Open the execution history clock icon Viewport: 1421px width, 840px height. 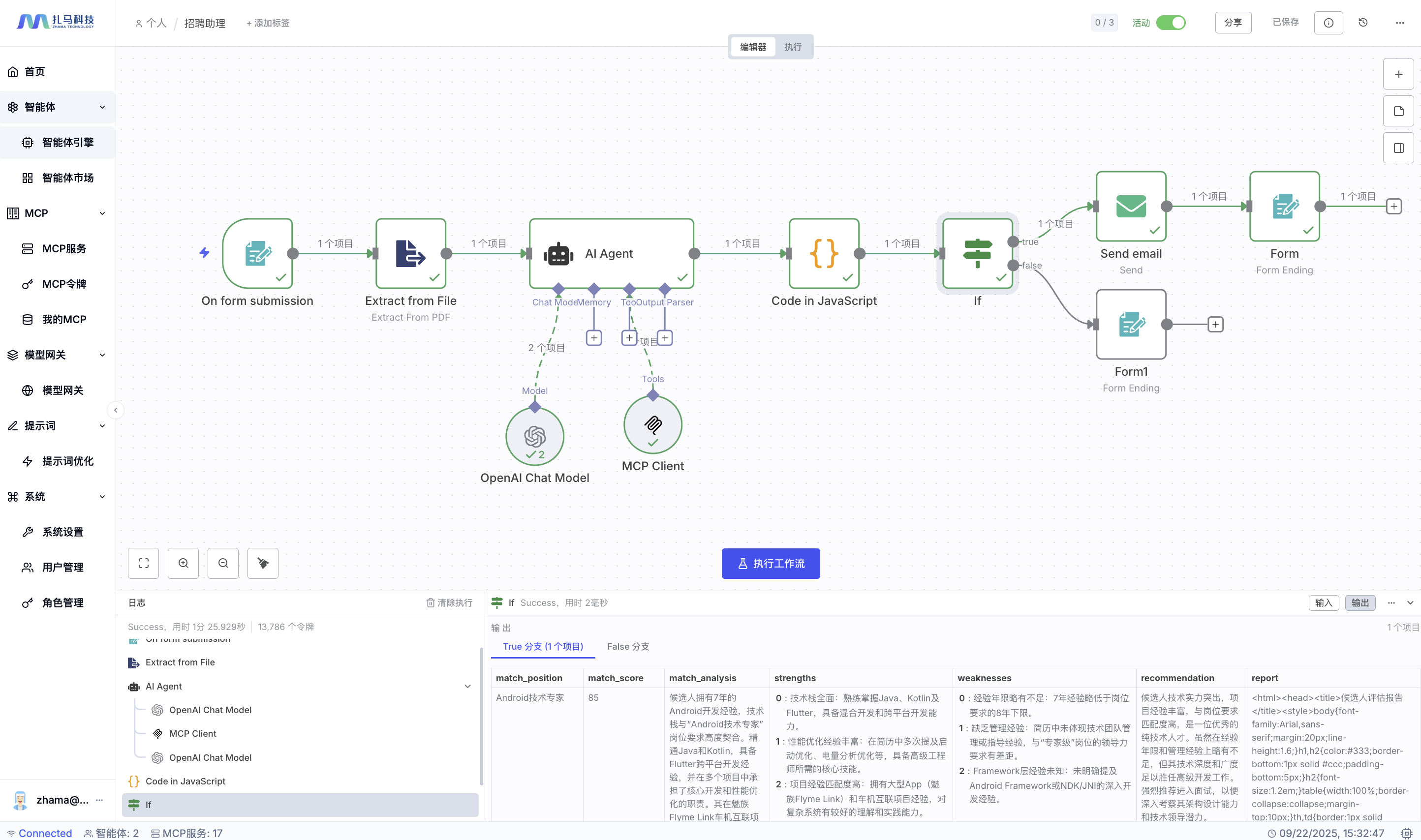(1363, 23)
